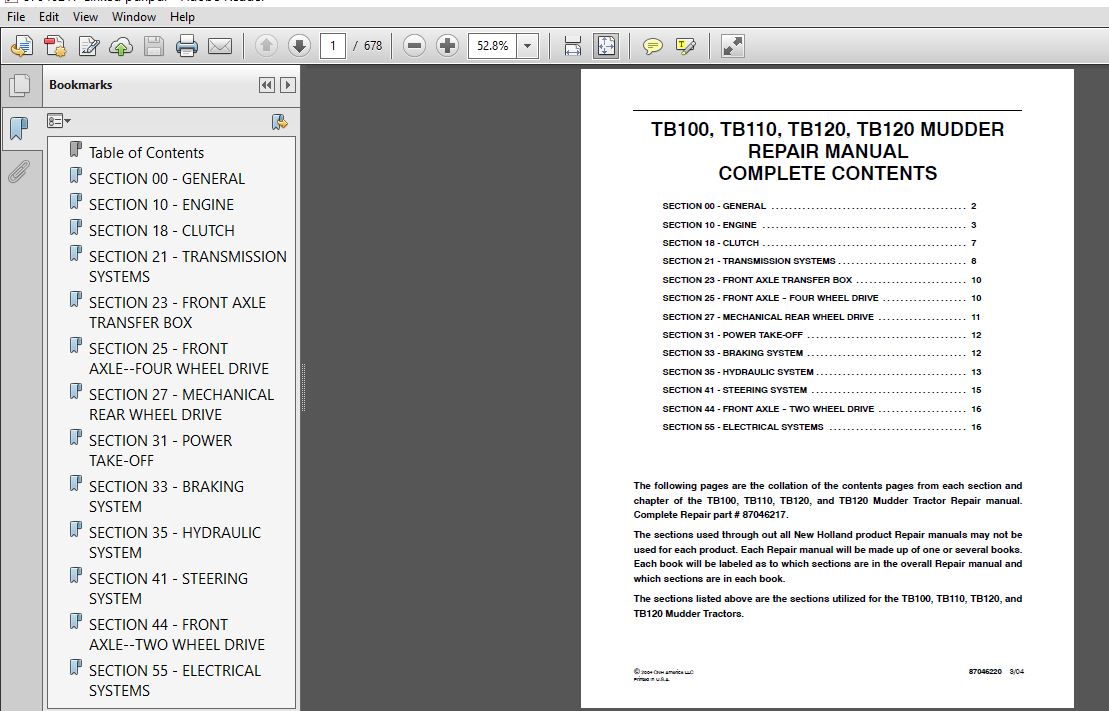Click SECTION 00 - GENERAL contents line in document

(819, 207)
